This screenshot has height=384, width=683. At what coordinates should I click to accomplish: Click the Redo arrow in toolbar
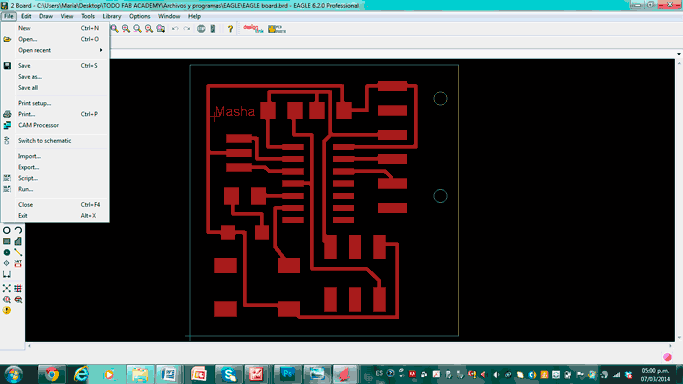[186, 29]
